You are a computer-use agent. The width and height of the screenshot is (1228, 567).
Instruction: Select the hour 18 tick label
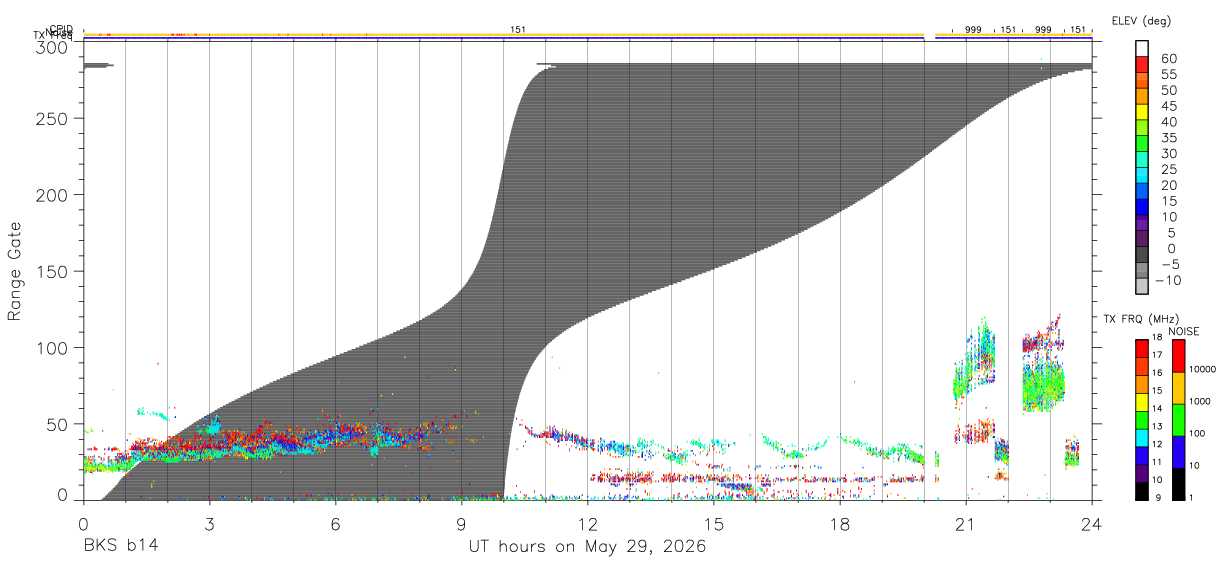pyautogui.click(x=840, y=523)
